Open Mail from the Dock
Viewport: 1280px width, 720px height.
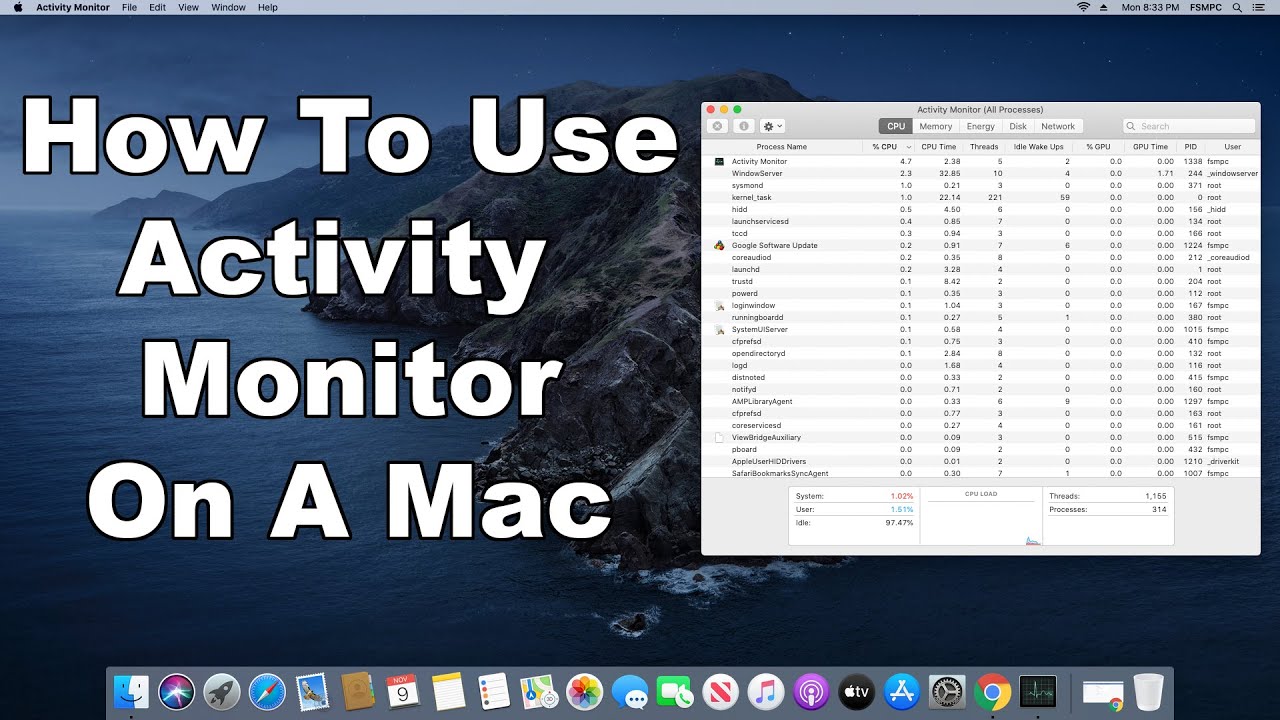[x=312, y=692]
